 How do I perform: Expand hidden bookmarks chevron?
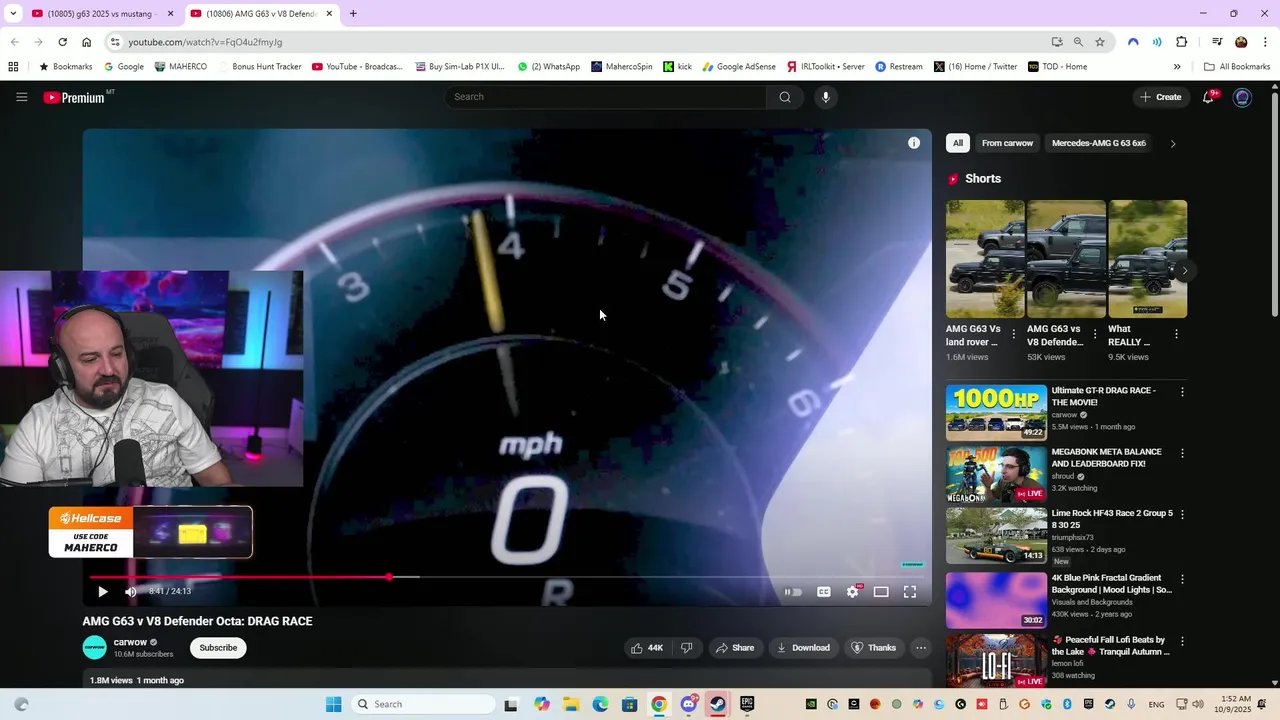pos(1177,67)
